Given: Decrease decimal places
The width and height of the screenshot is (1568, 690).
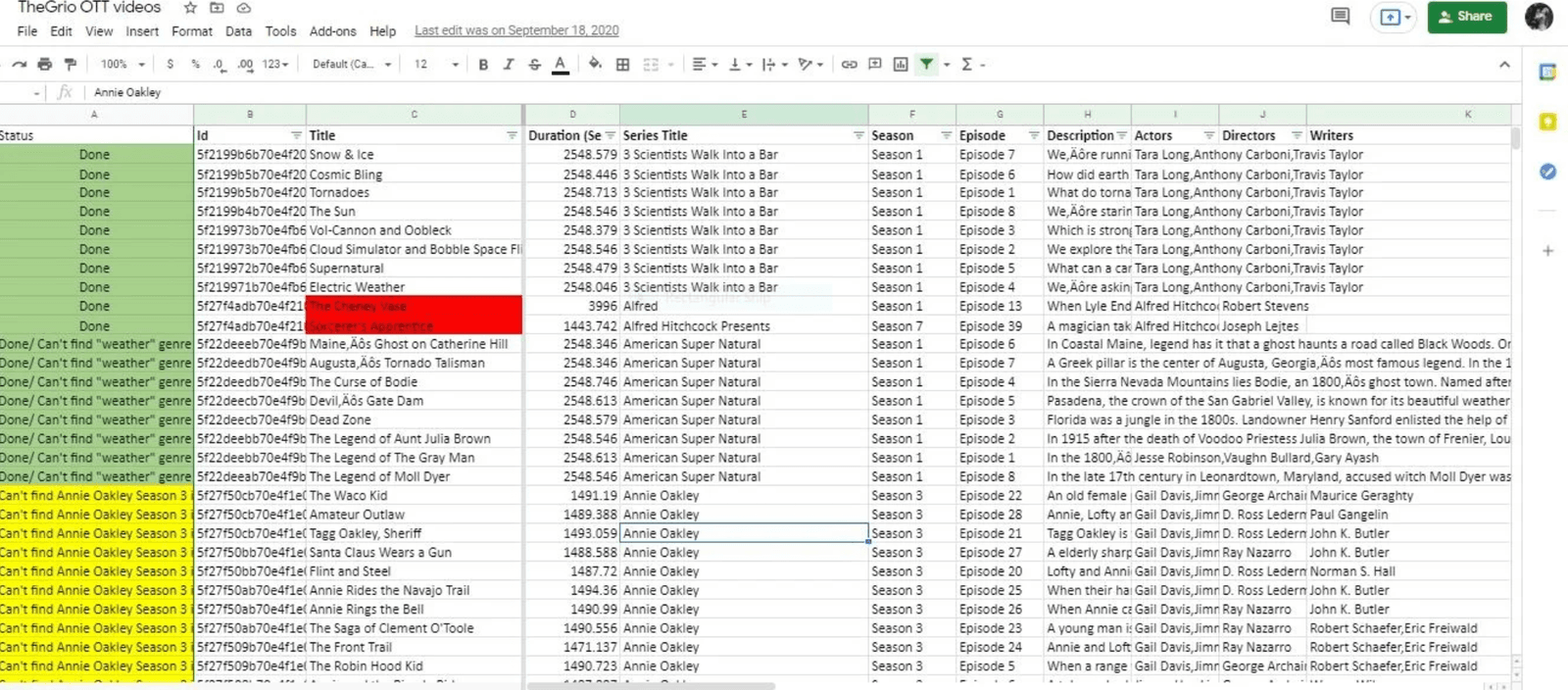Looking at the screenshot, I should 219,65.
